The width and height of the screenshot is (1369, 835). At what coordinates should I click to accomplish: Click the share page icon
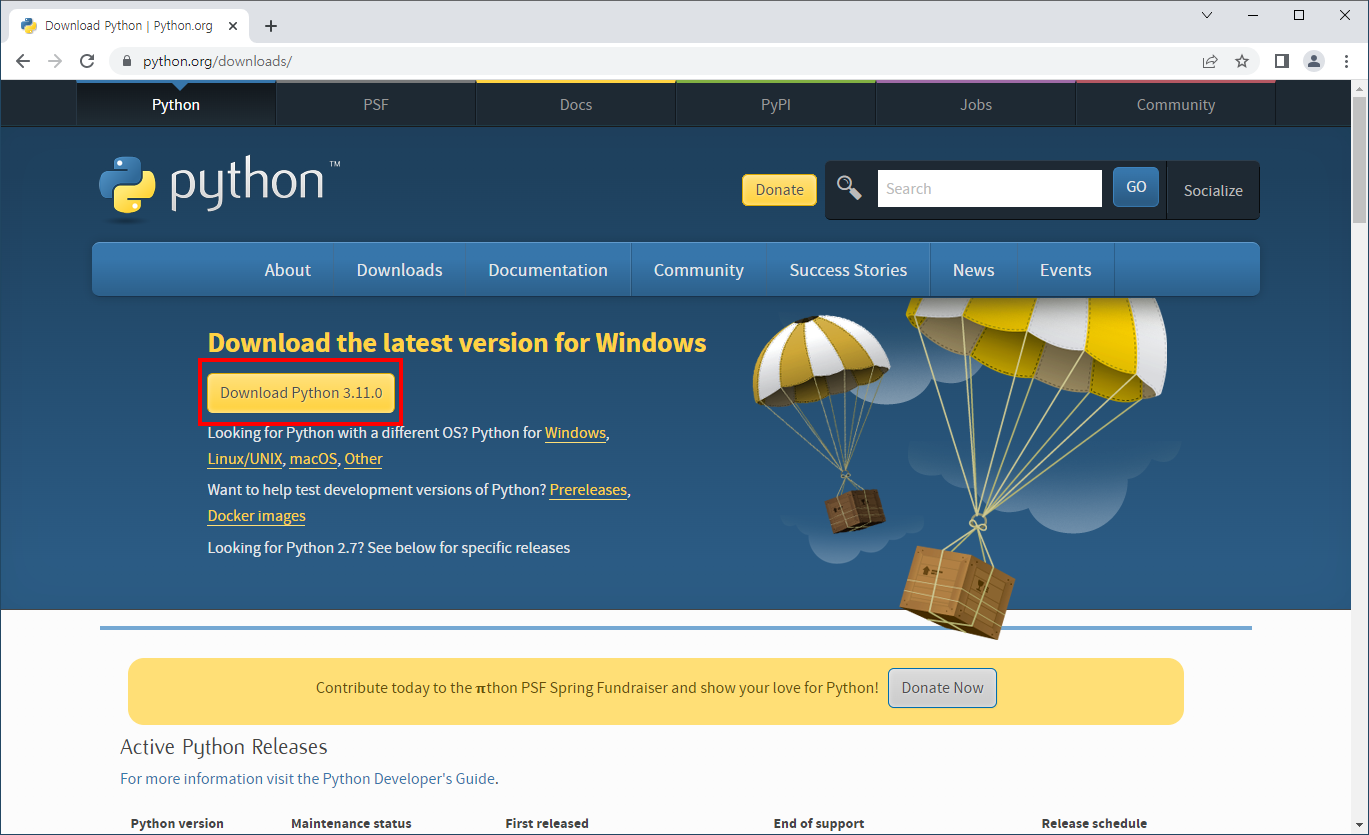(x=1210, y=61)
